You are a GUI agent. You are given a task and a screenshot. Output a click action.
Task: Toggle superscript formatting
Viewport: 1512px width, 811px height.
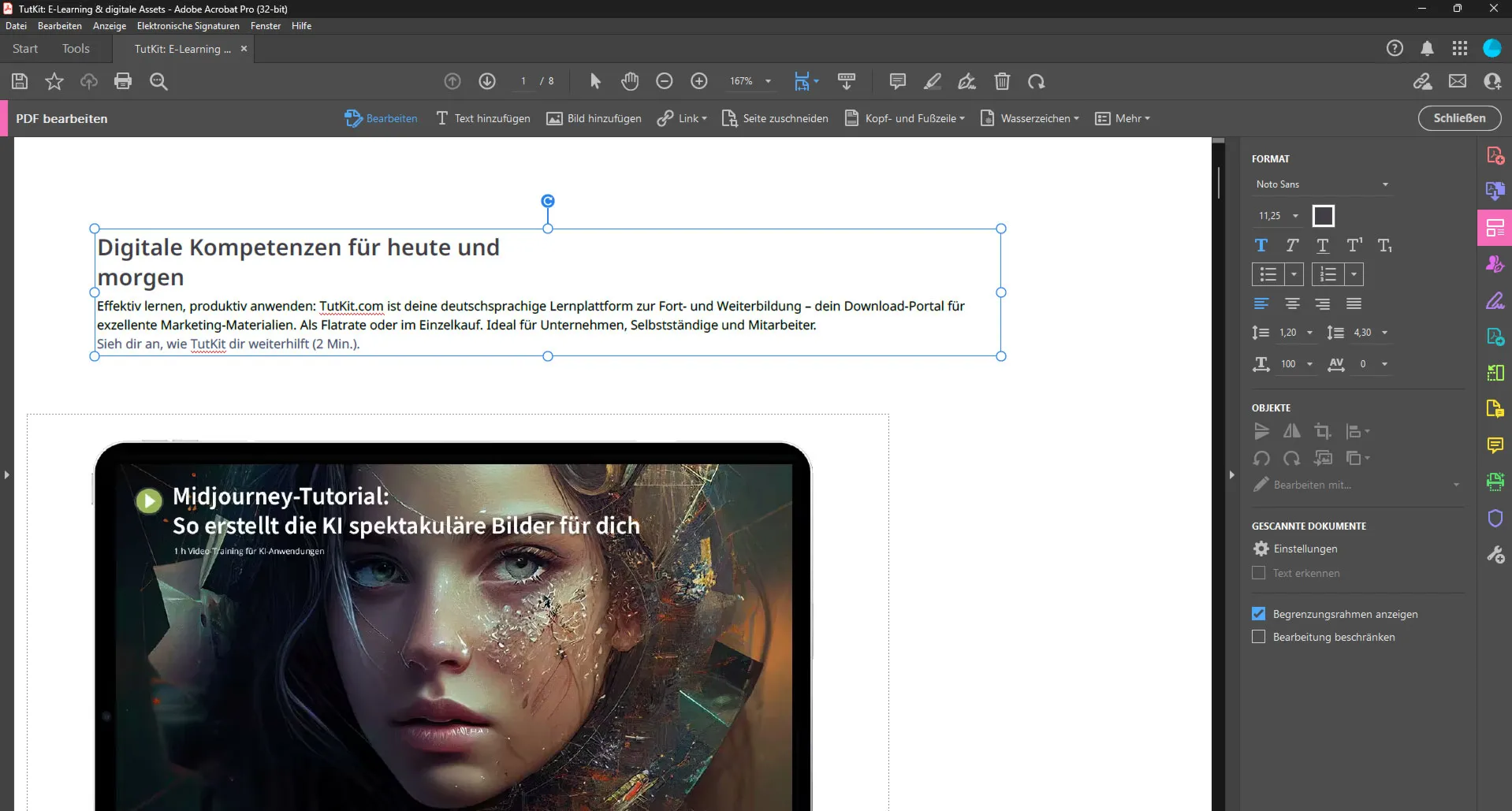1354,245
